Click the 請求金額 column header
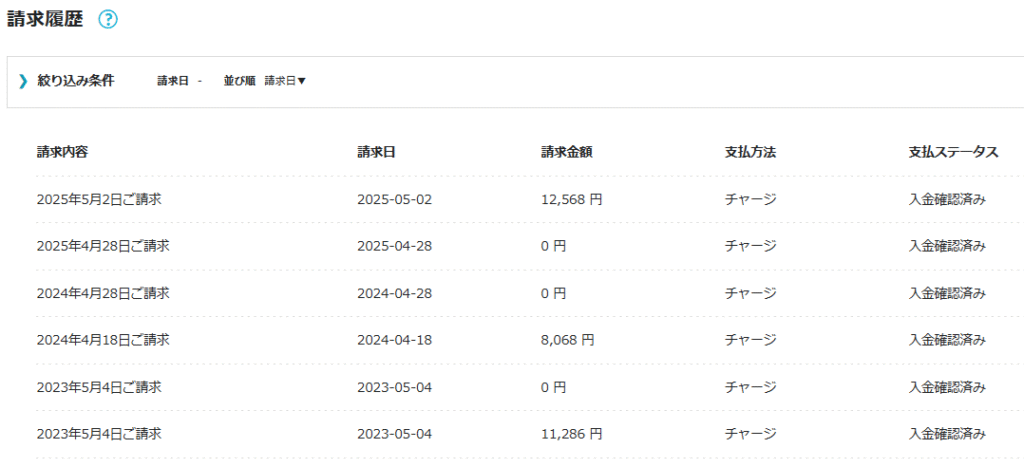 tap(567, 152)
